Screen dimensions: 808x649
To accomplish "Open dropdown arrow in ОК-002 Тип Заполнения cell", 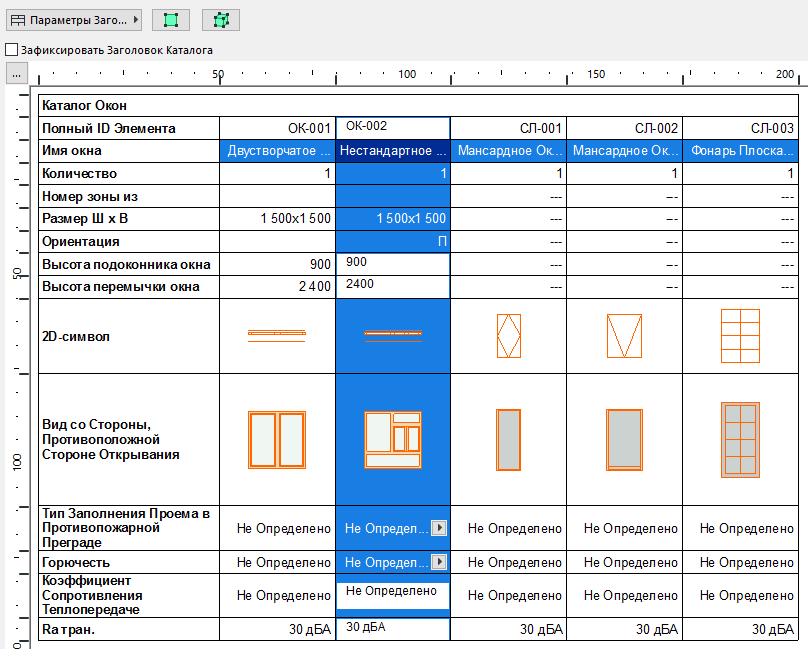I will [x=438, y=528].
